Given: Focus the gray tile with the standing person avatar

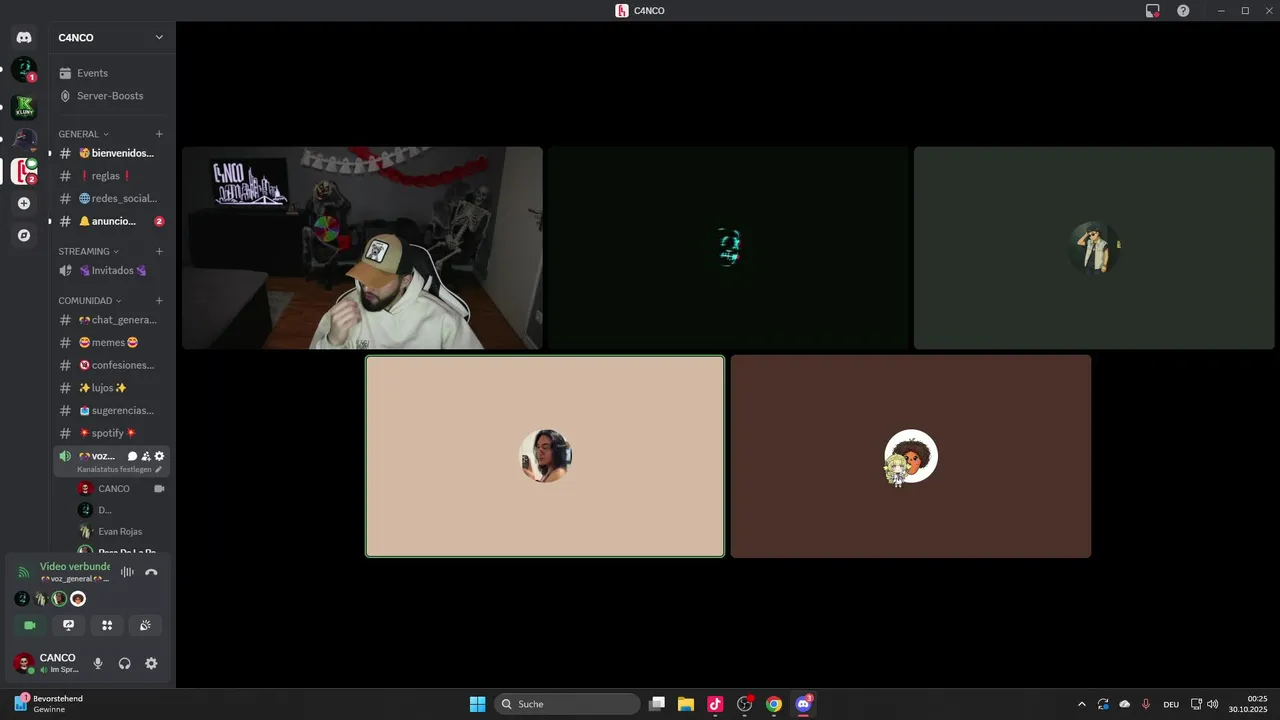Looking at the screenshot, I should click(x=1094, y=248).
